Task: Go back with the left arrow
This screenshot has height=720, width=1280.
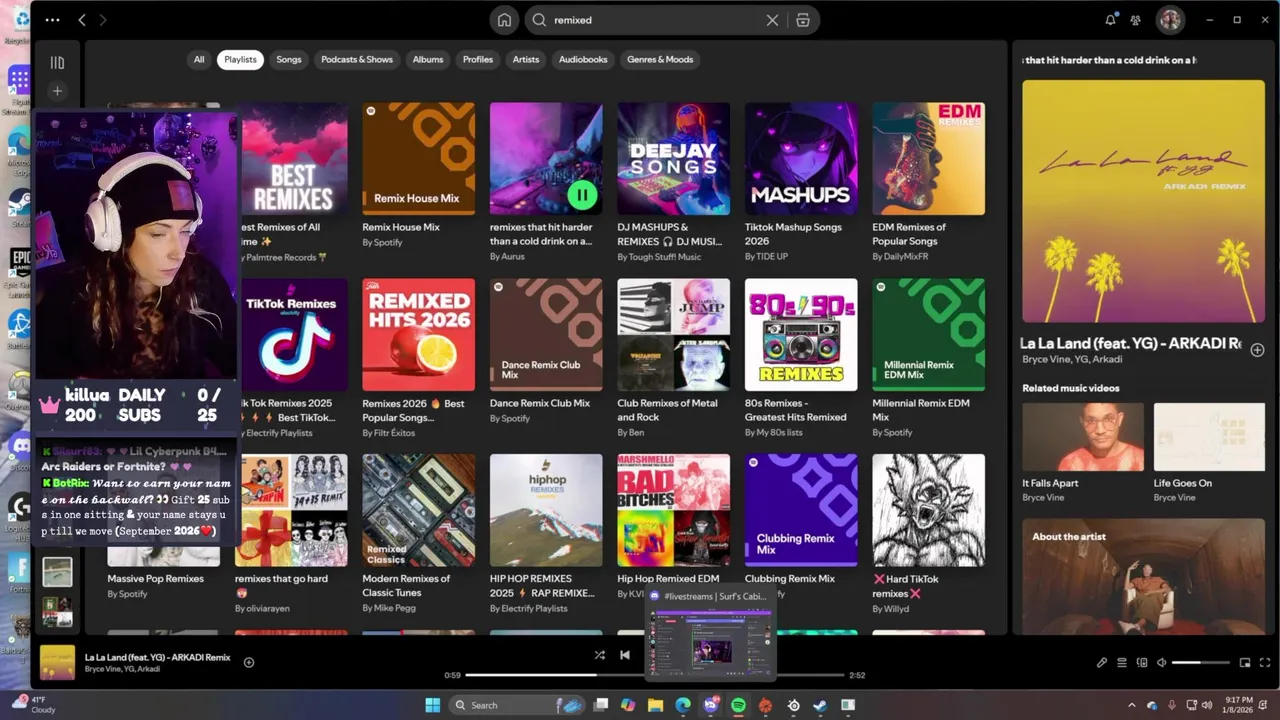Action: coord(82,20)
